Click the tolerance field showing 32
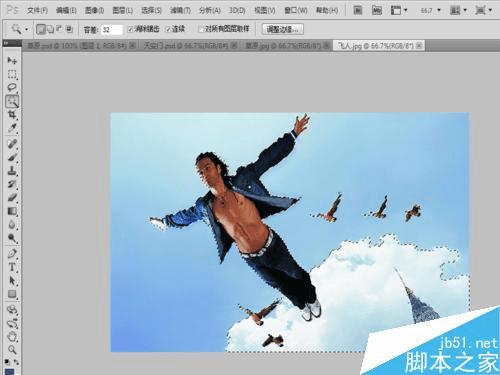500x375 pixels. [112, 30]
